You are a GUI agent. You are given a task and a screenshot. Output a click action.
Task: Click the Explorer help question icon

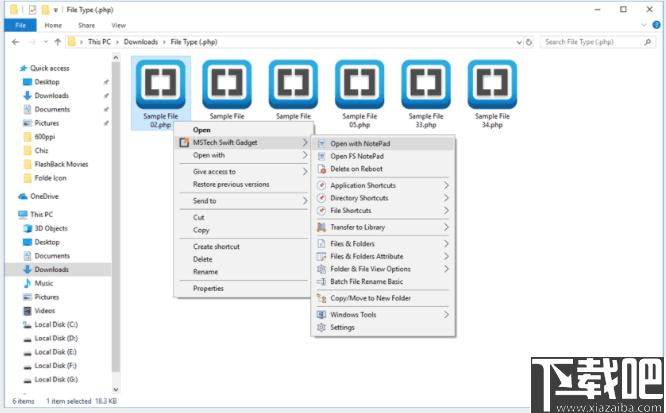(656, 25)
